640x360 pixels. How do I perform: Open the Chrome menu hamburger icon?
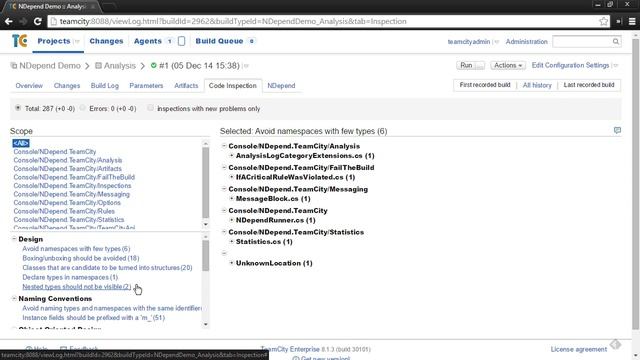tap(632, 22)
